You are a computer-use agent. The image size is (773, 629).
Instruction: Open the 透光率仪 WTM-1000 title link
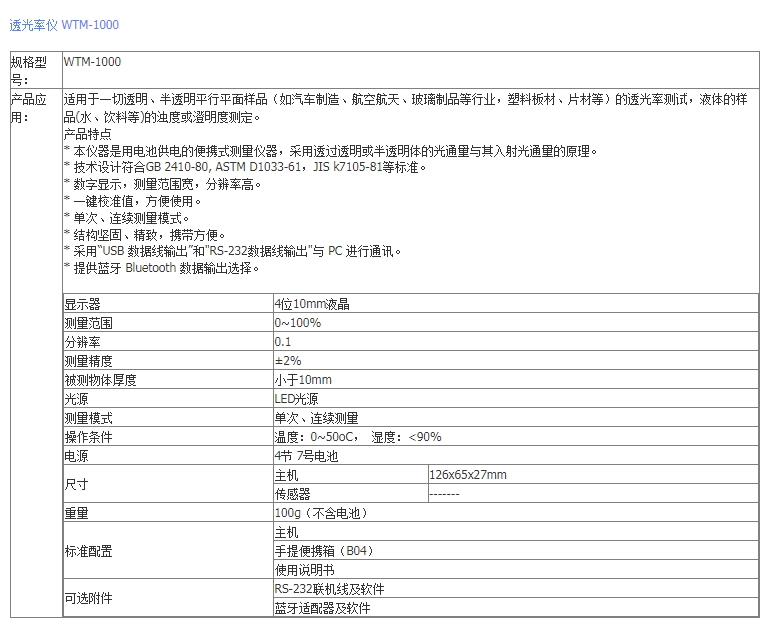(x=64, y=25)
